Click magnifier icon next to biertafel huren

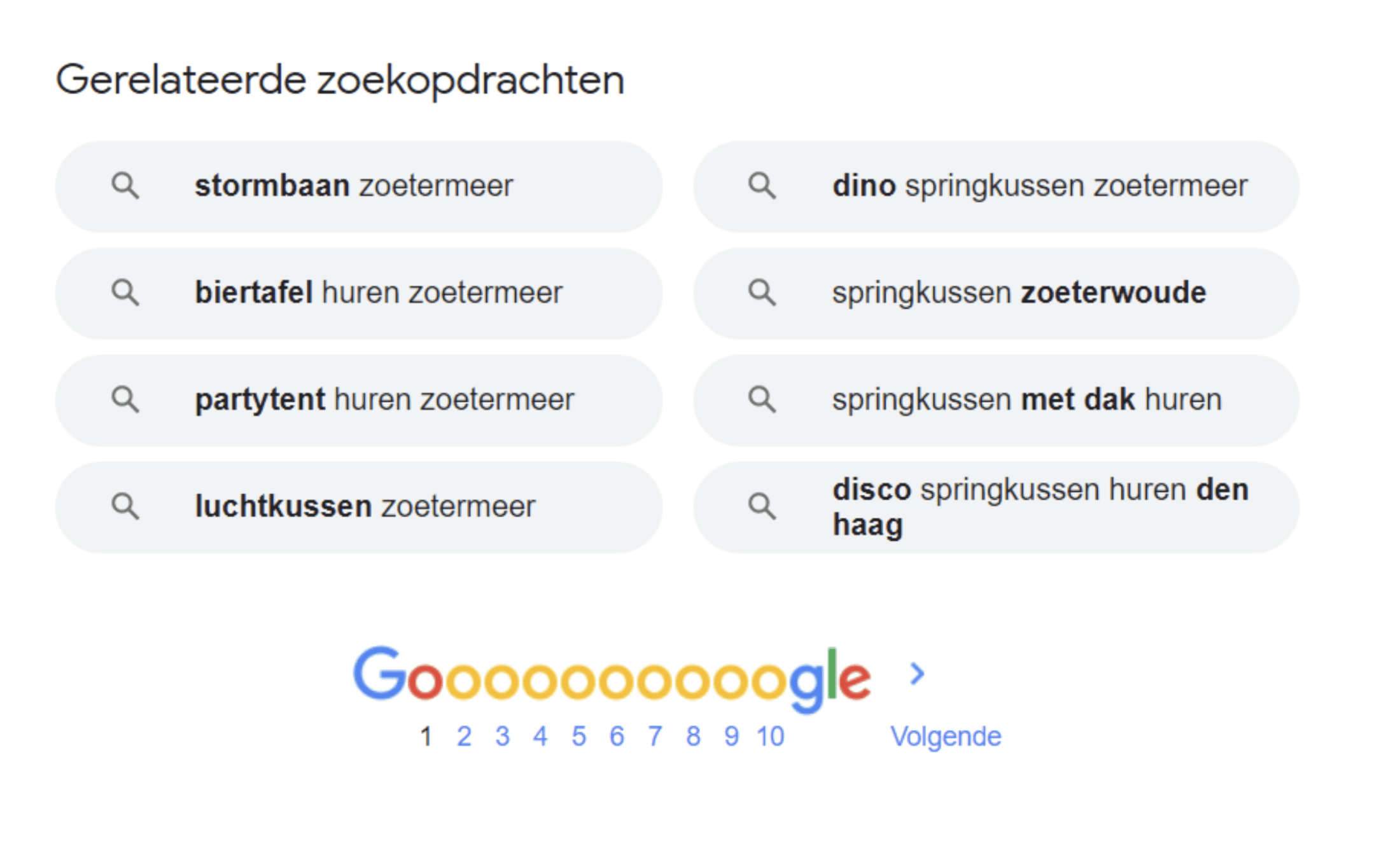[x=125, y=293]
